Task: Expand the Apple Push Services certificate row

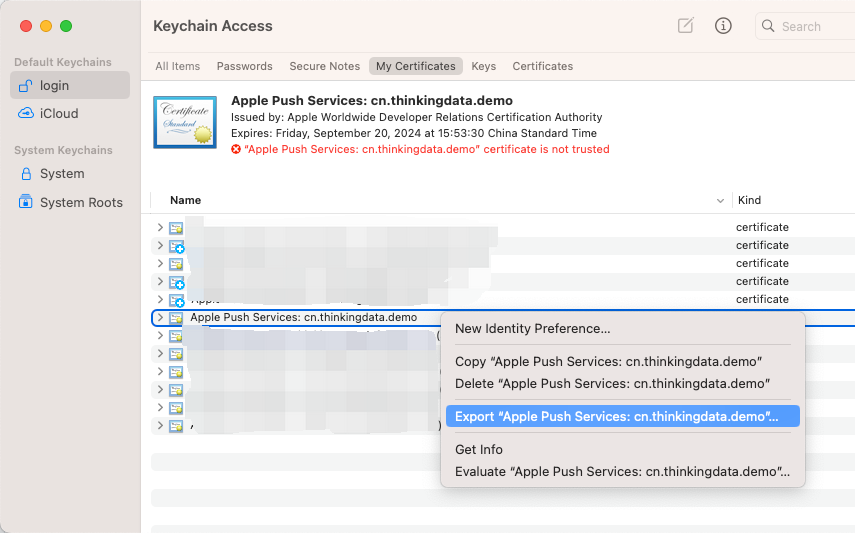Action: (x=160, y=317)
